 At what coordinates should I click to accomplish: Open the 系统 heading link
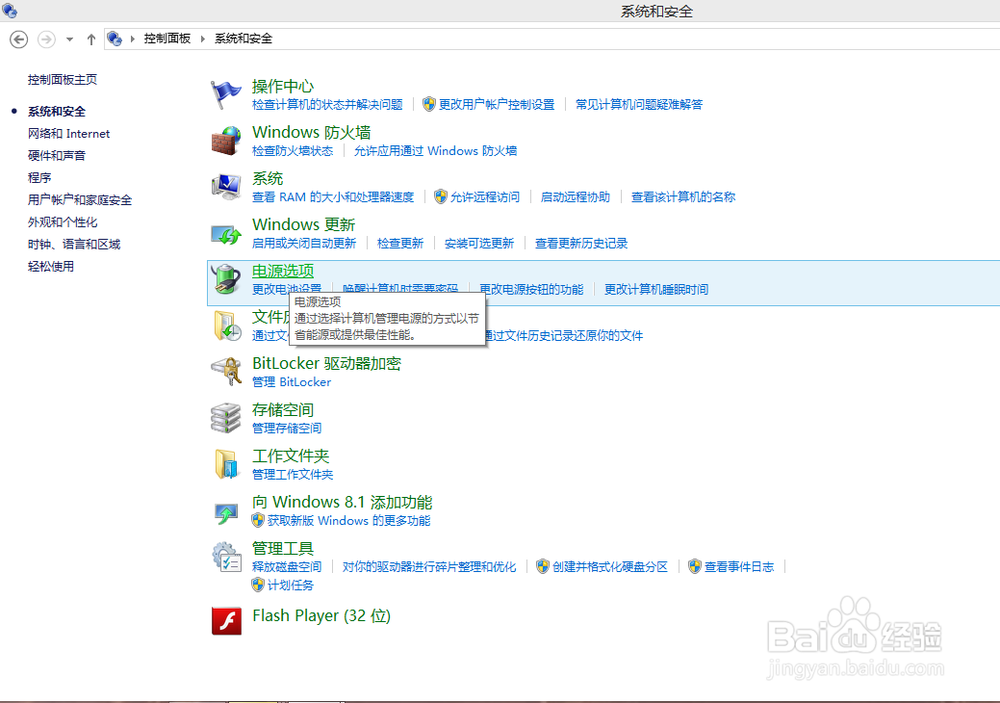tap(267, 179)
